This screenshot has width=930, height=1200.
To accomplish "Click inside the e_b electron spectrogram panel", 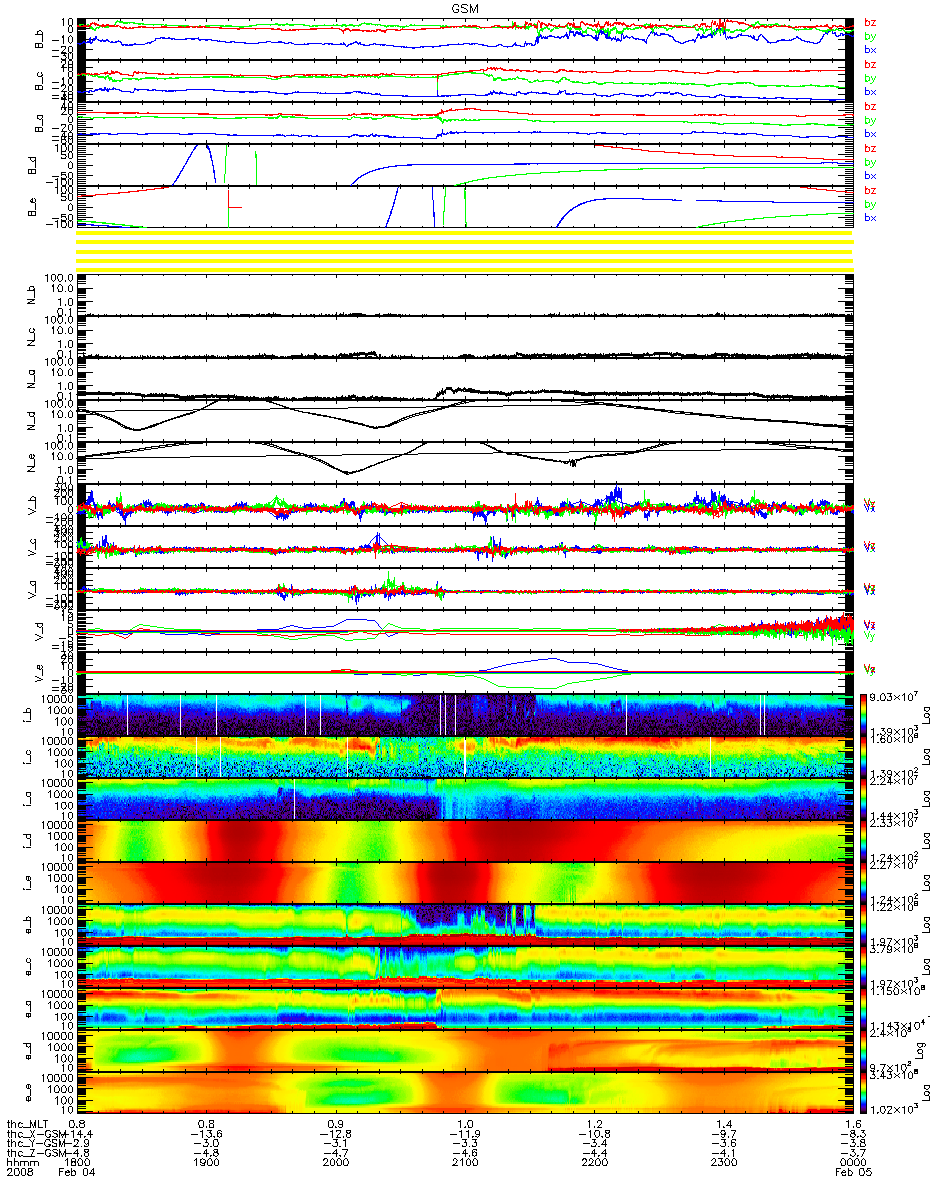I will coord(466,924).
